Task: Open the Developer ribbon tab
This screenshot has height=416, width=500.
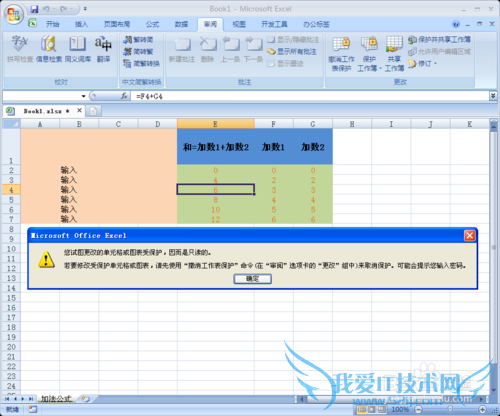Action: pos(274,24)
